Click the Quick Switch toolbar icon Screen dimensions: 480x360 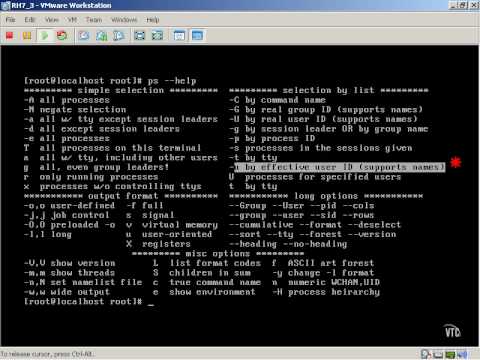[157, 35]
